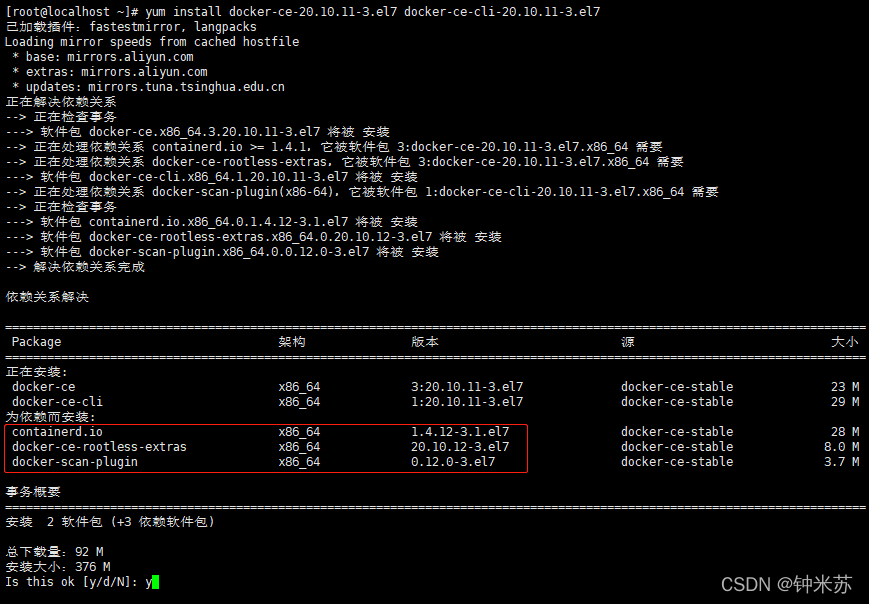This screenshot has height=604, width=869.
Task: Click docker-ce-stable in the docker-scan-plugin row
Action: 677,462
